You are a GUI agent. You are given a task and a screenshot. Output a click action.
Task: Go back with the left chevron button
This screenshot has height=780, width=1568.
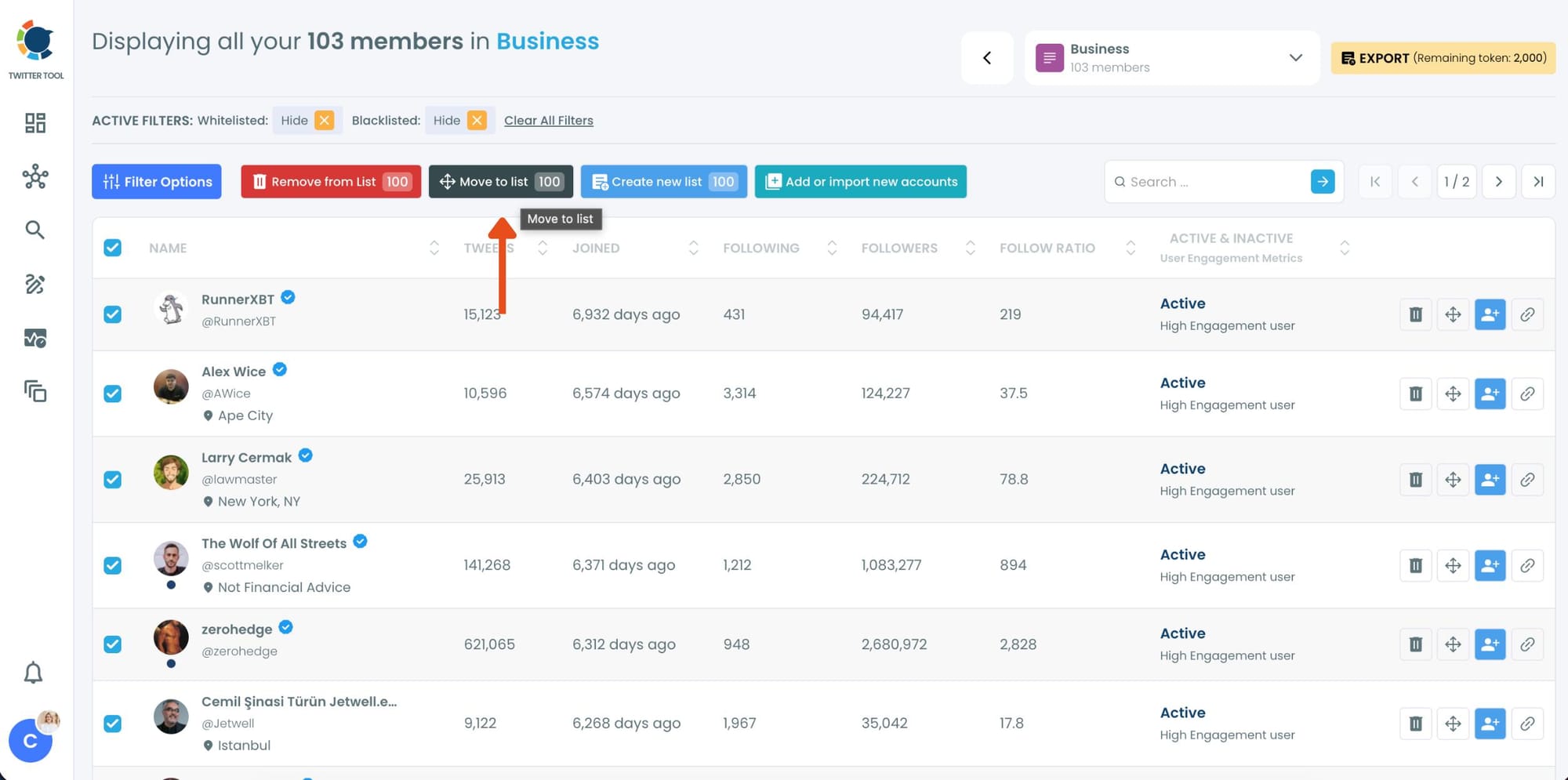point(987,58)
